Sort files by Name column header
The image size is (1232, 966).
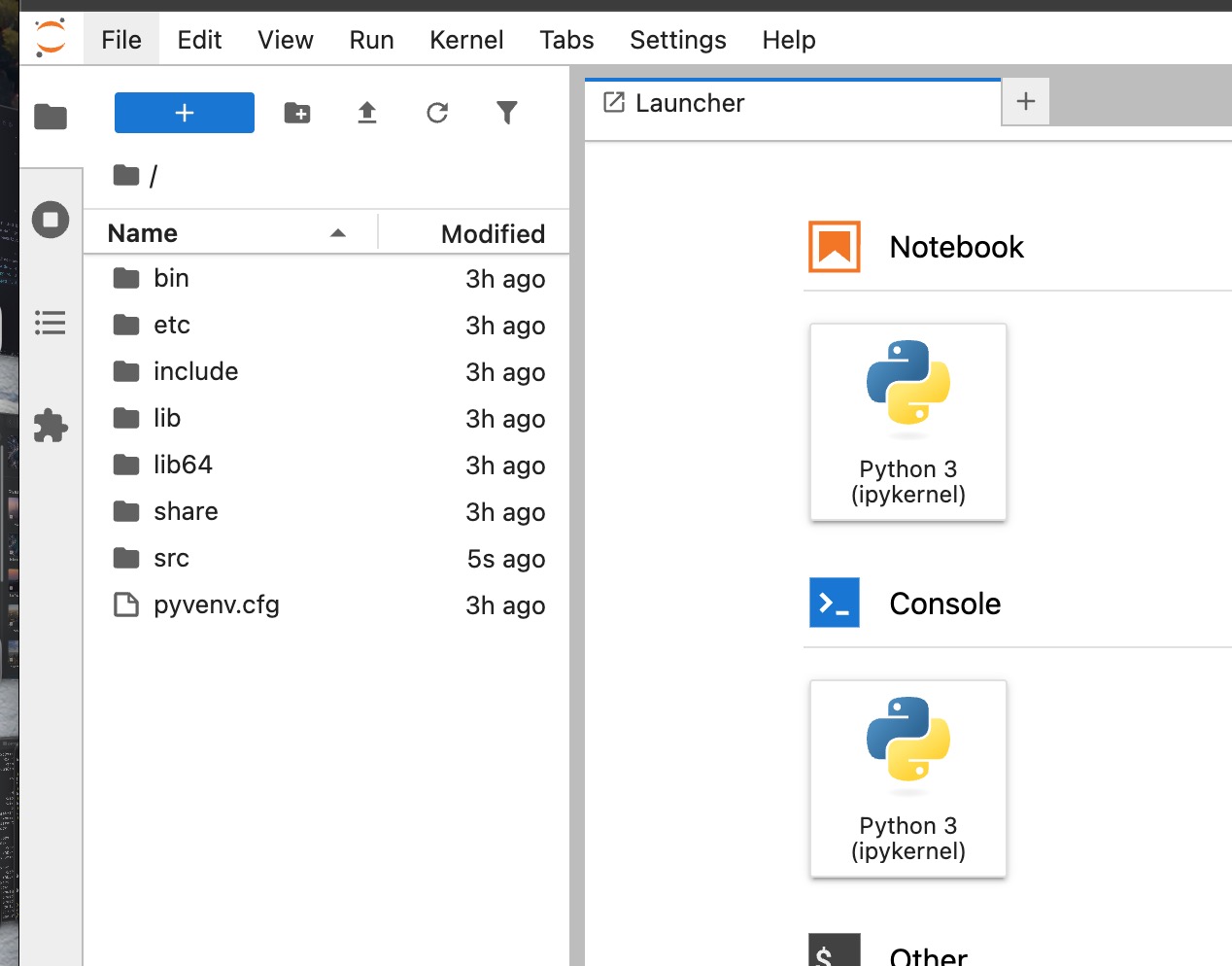(x=143, y=233)
